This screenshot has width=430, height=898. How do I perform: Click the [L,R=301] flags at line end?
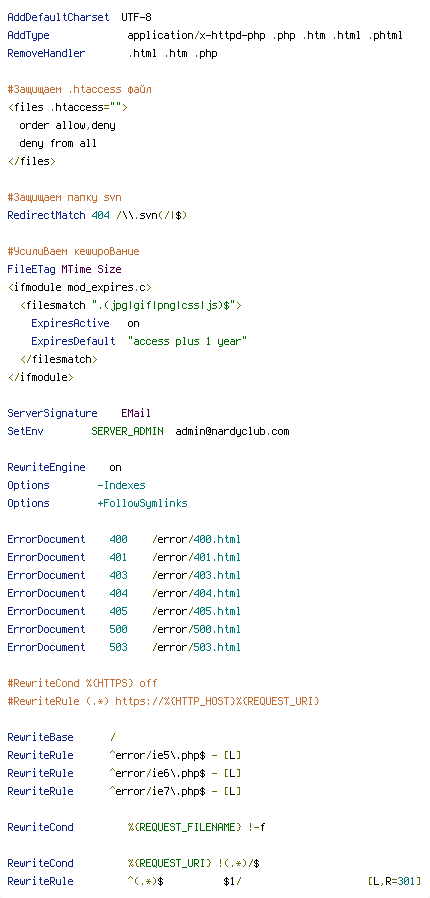395,881
